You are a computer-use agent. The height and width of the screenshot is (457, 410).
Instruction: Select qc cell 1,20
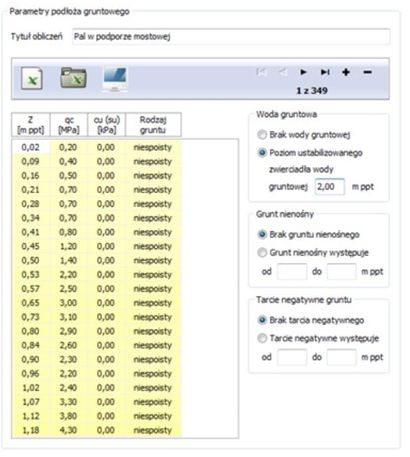(68, 246)
